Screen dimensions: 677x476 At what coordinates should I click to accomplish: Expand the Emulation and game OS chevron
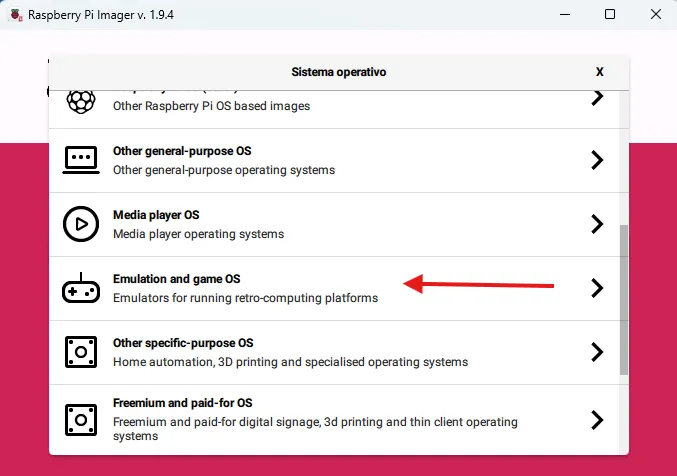[597, 288]
